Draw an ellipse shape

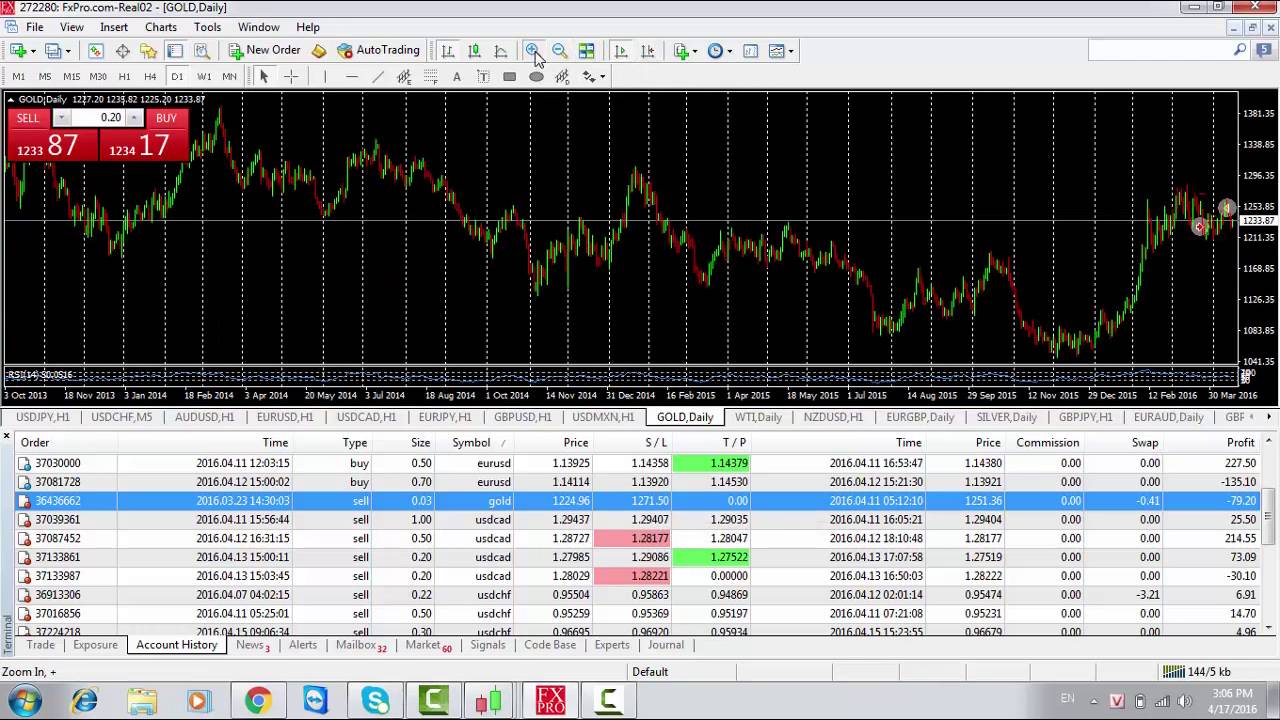pos(536,77)
